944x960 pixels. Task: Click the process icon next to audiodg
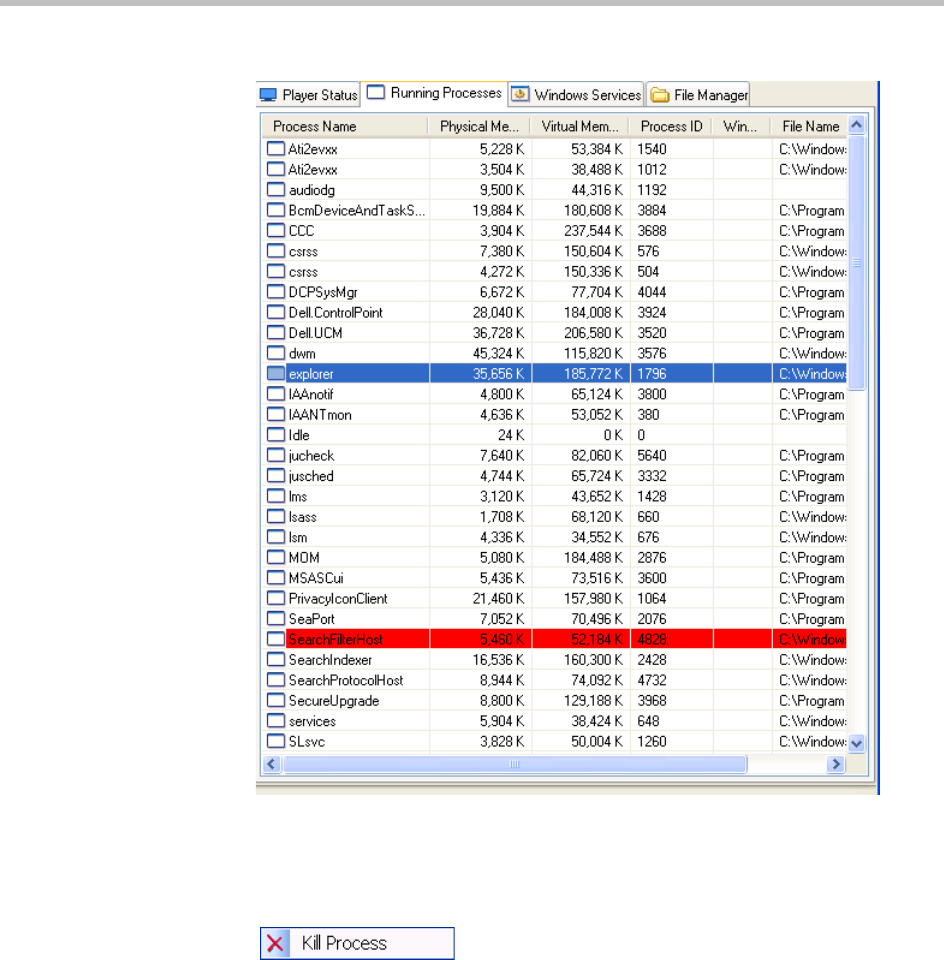[276, 190]
